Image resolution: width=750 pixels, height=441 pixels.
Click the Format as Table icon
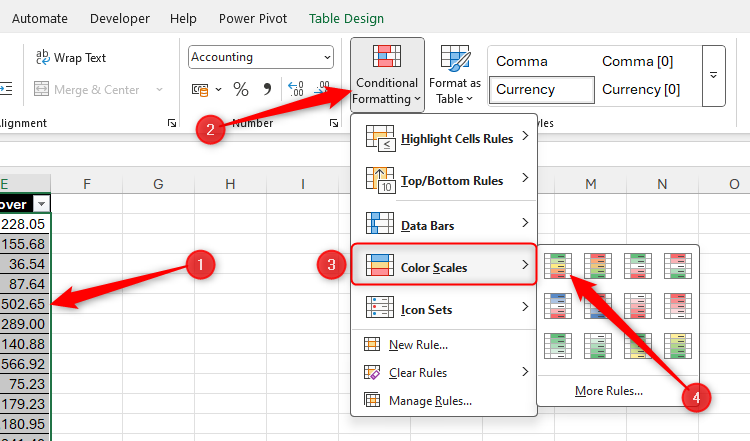455,75
